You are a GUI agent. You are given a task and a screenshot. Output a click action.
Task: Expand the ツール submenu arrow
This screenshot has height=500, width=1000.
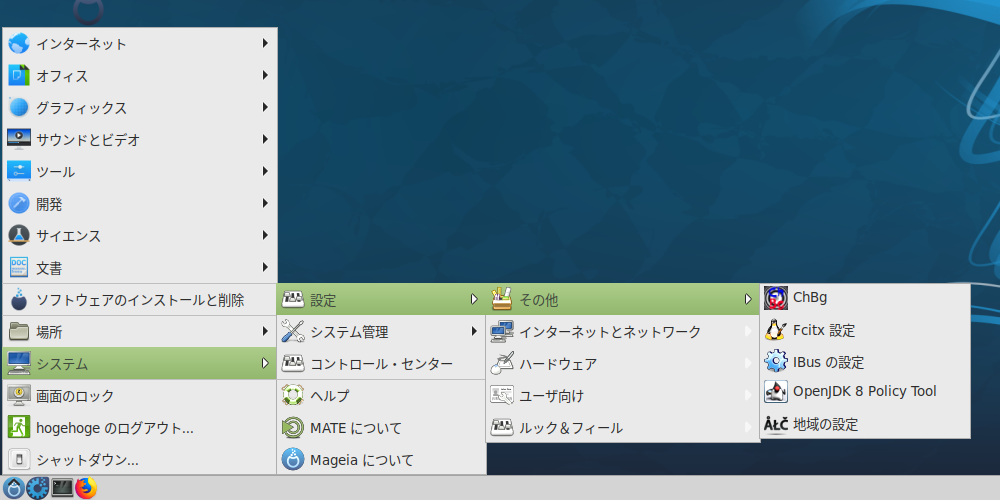(265, 172)
